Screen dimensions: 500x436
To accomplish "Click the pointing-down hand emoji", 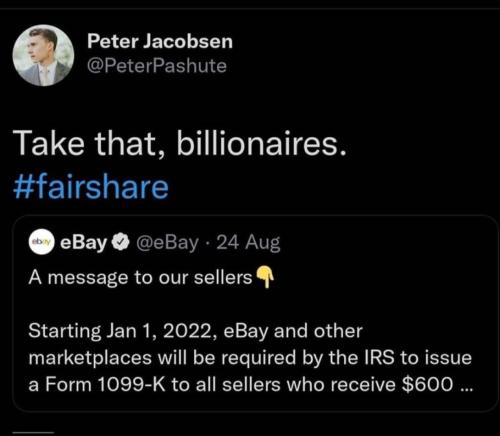I will click(x=265, y=277).
